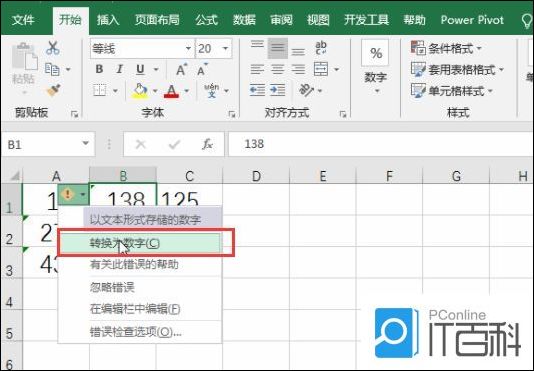
Task: Expand the font color dropdown arrow
Action: 187,91
